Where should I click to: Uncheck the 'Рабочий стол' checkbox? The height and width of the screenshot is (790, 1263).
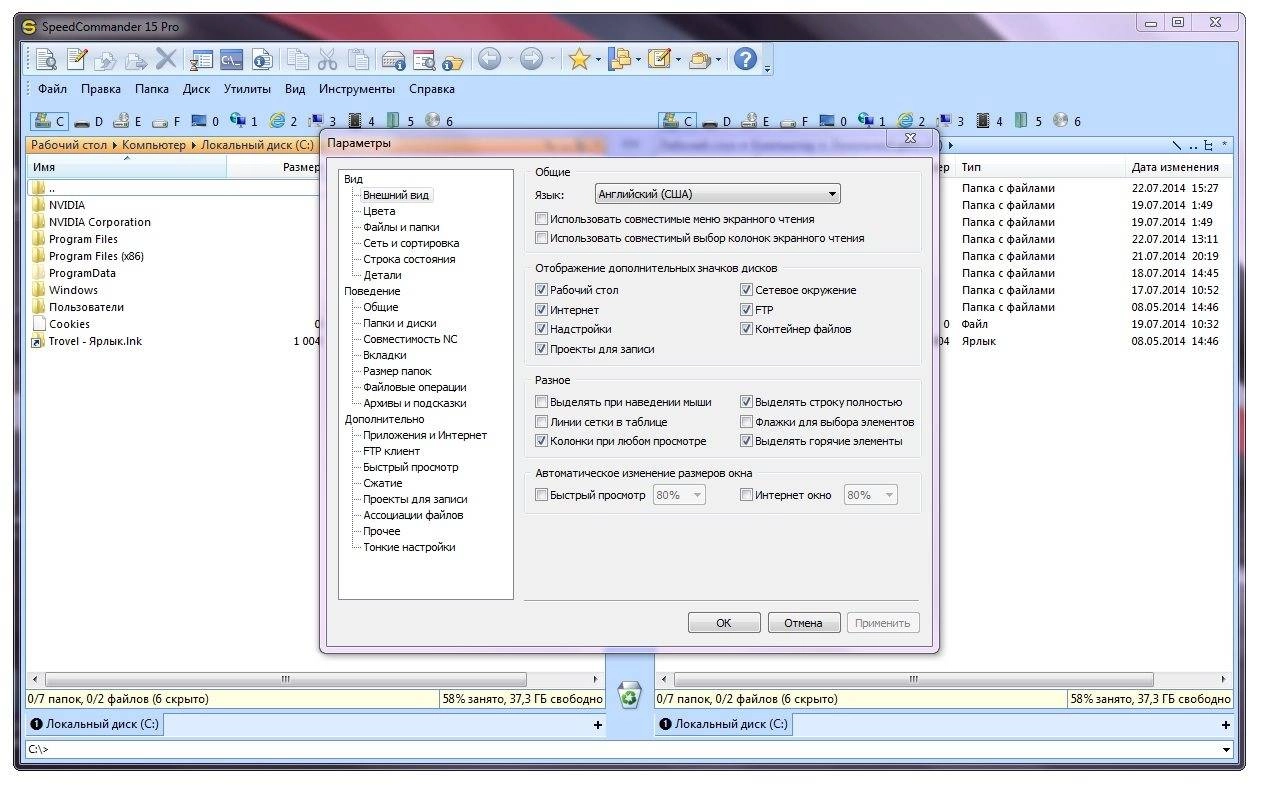[x=541, y=290]
